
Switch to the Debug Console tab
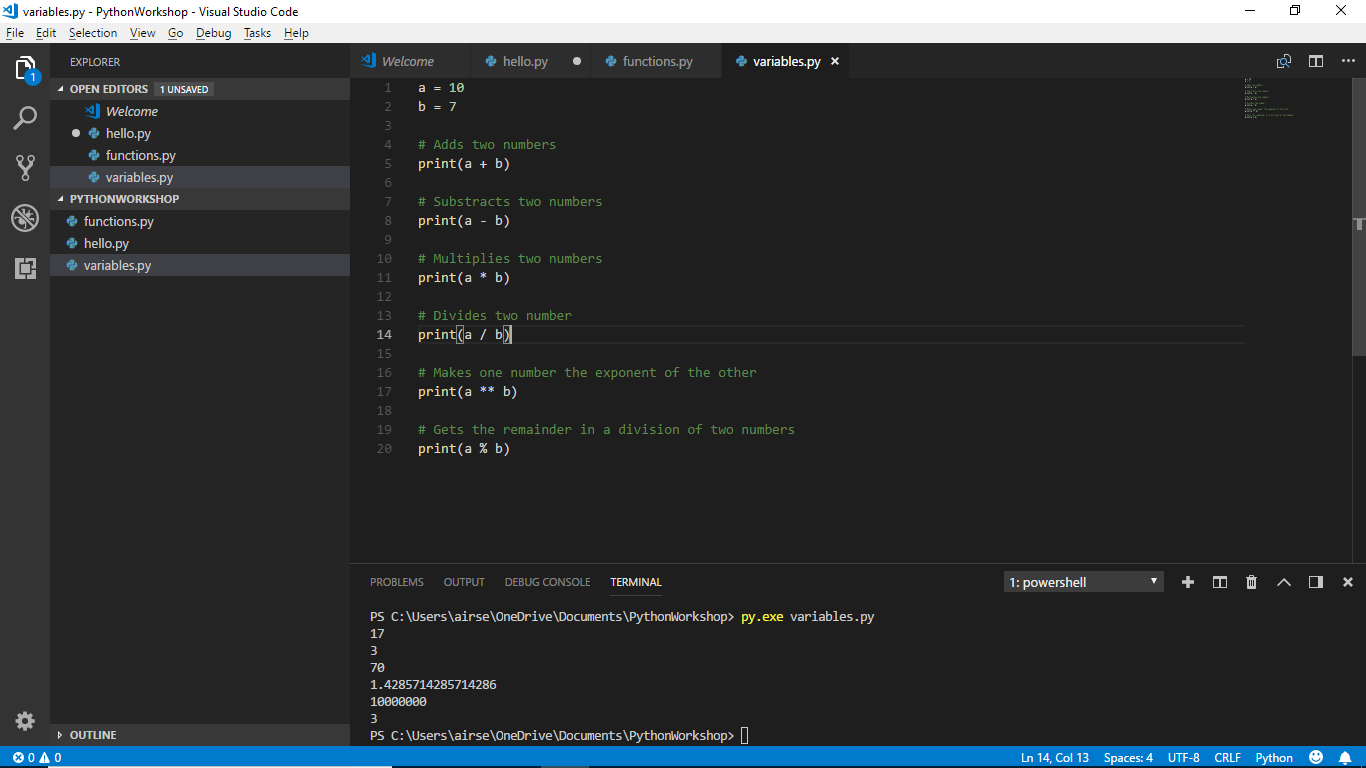[x=547, y=582]
